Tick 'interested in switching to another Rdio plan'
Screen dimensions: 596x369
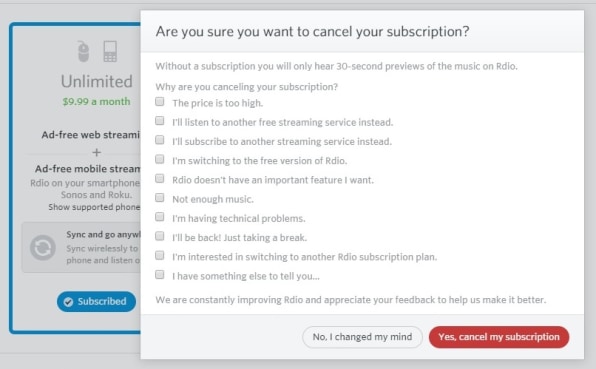[160, 255]
